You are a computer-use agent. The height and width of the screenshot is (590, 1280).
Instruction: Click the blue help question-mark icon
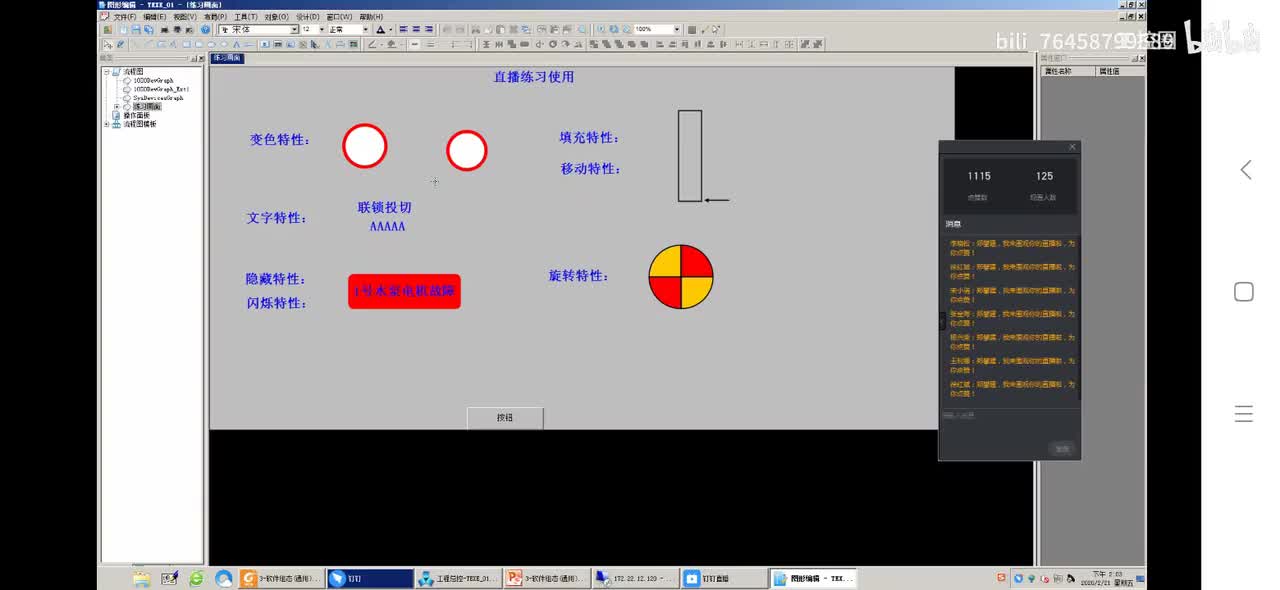[205, 30]
